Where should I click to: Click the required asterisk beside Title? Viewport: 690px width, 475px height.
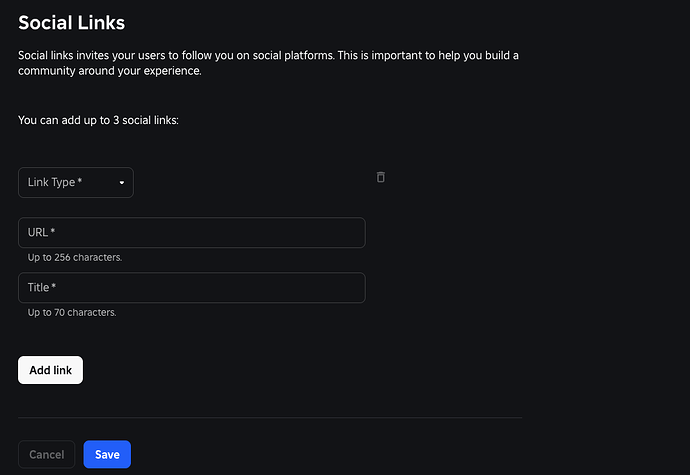54,286
